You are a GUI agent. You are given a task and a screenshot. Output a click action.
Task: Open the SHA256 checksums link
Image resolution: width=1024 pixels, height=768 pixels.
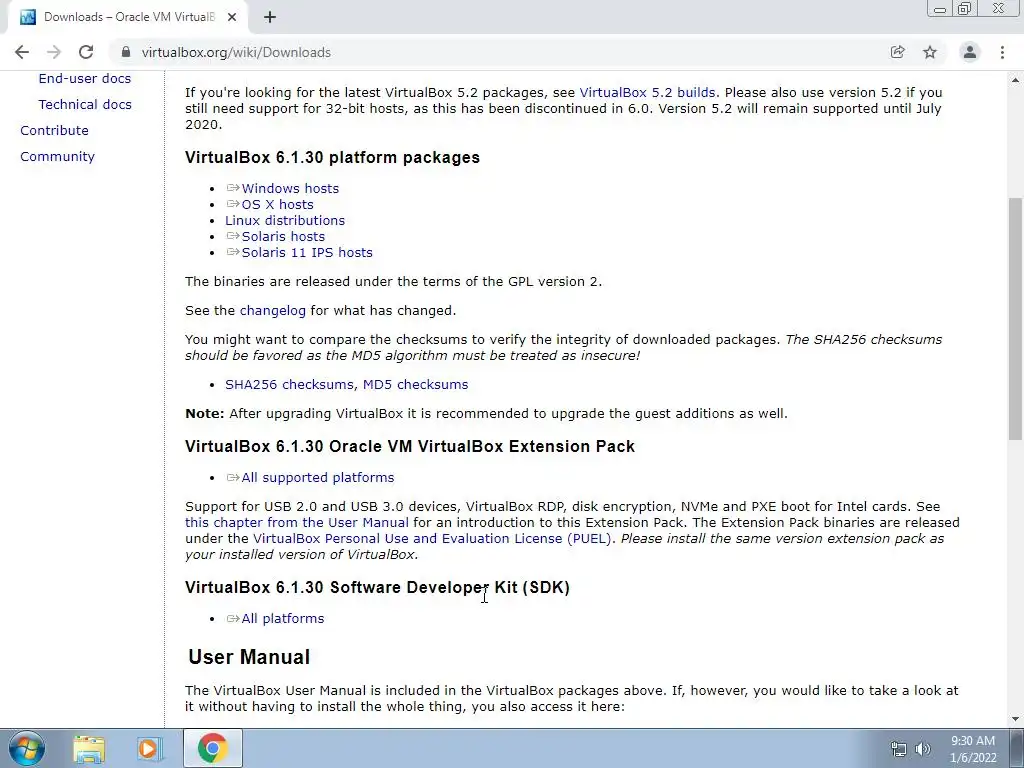[289, 385]
